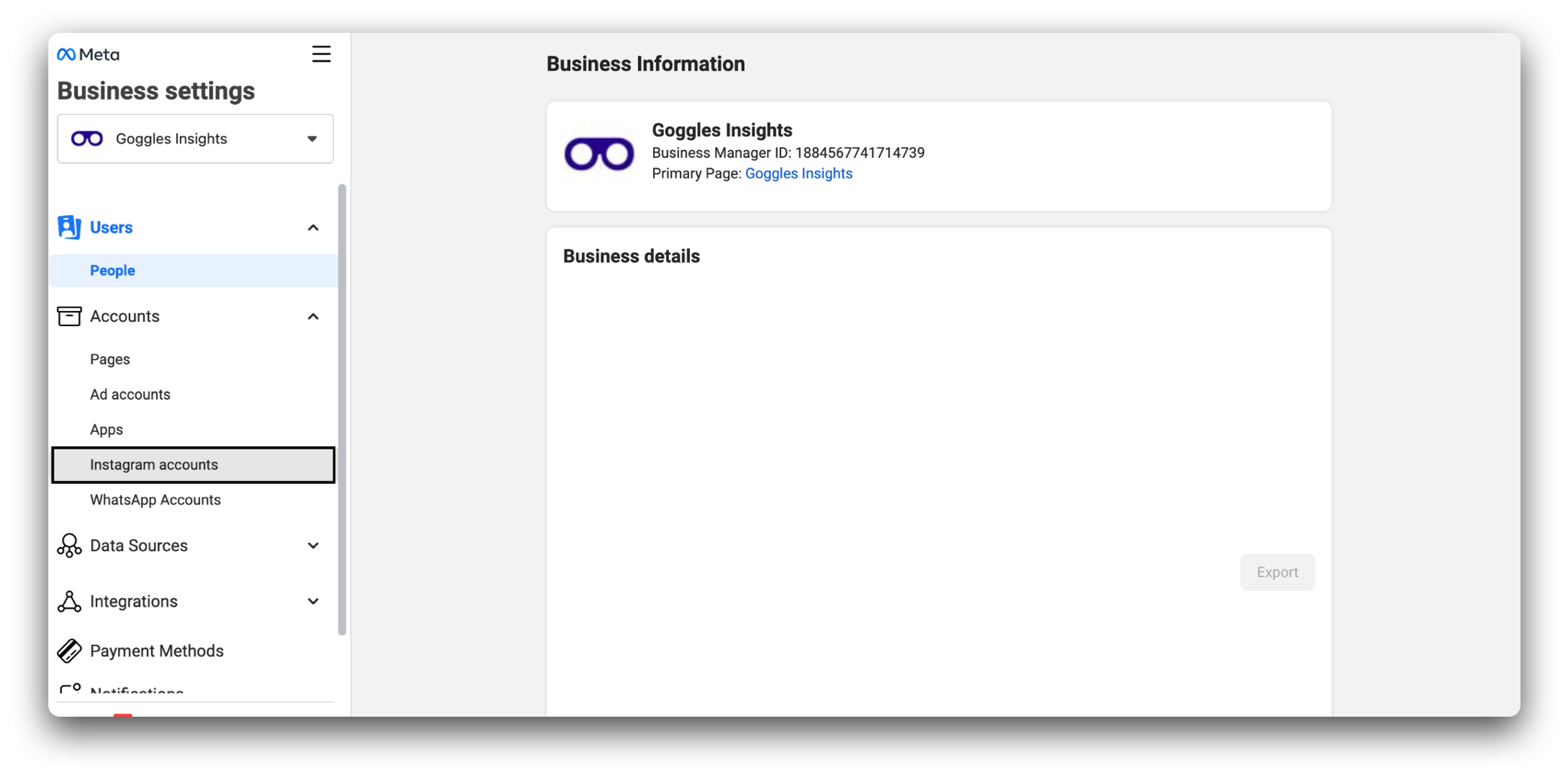Collapse the Users section chevron
This screenshot has width=1568, height=781.
click(x=313, y=227)
